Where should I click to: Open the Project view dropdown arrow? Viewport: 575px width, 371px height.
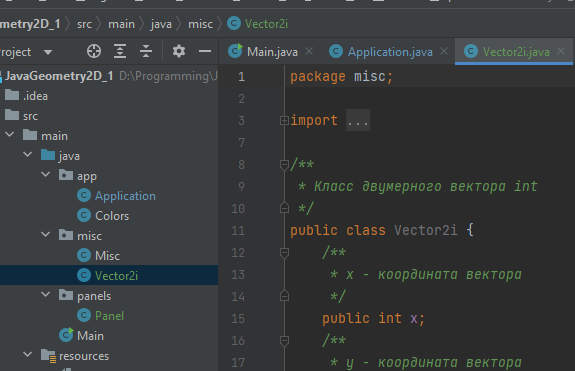(x=48, y=52)
